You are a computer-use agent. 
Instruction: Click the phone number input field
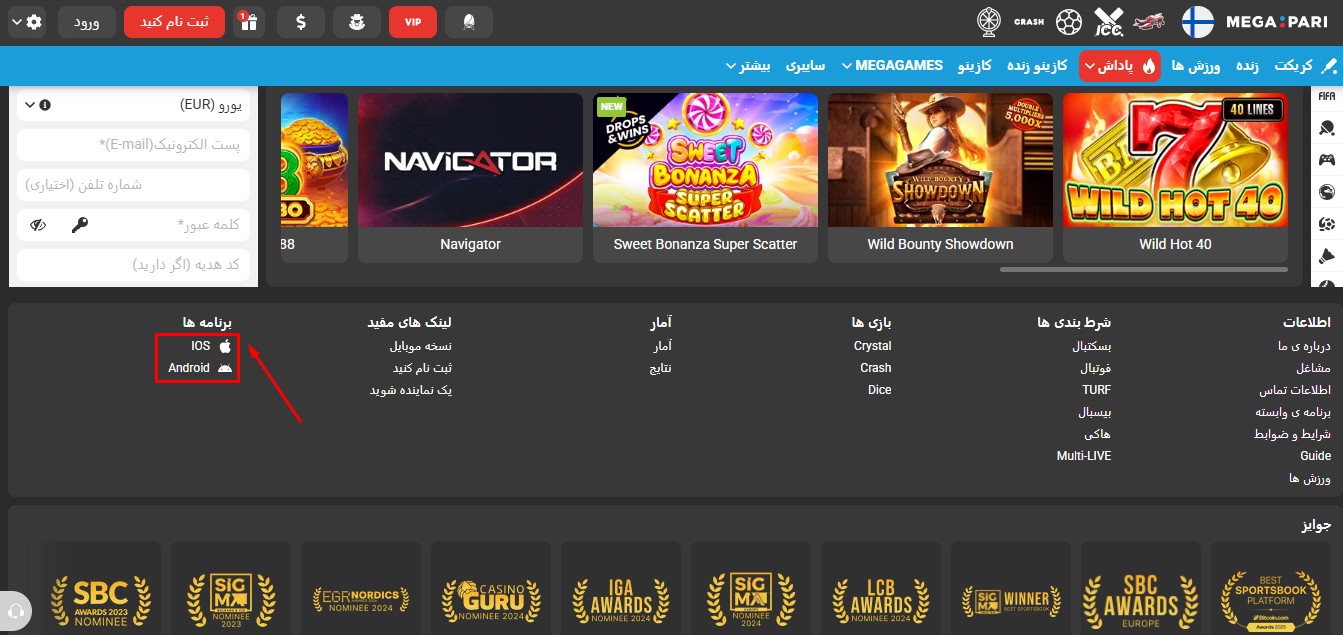pyautogui.click(x=134, y=185)
